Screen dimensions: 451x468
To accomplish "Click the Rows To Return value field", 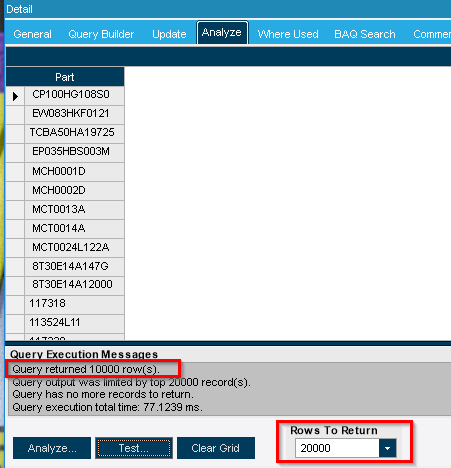I will 337,448.
